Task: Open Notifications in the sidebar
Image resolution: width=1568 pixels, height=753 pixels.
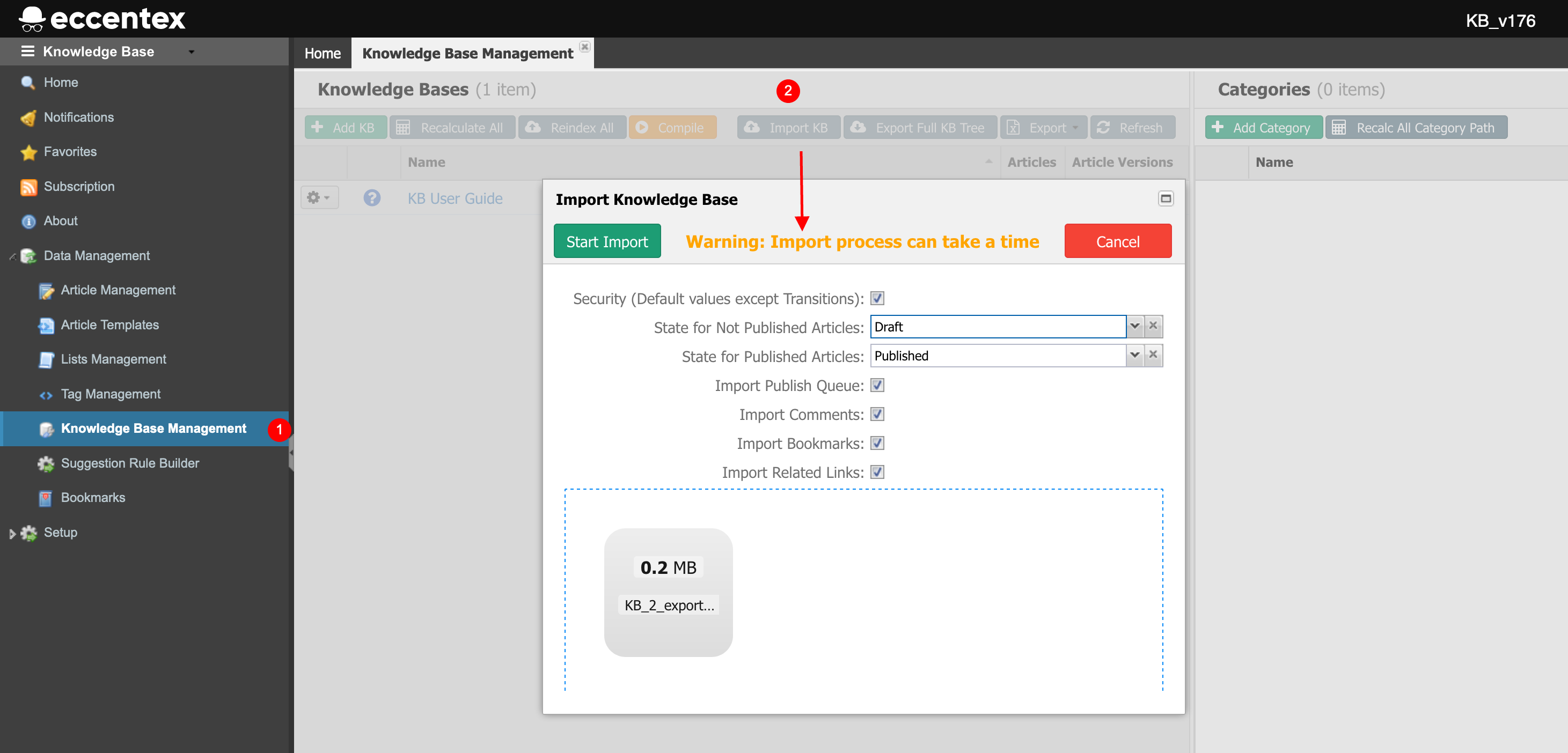Action: [78, 117]
